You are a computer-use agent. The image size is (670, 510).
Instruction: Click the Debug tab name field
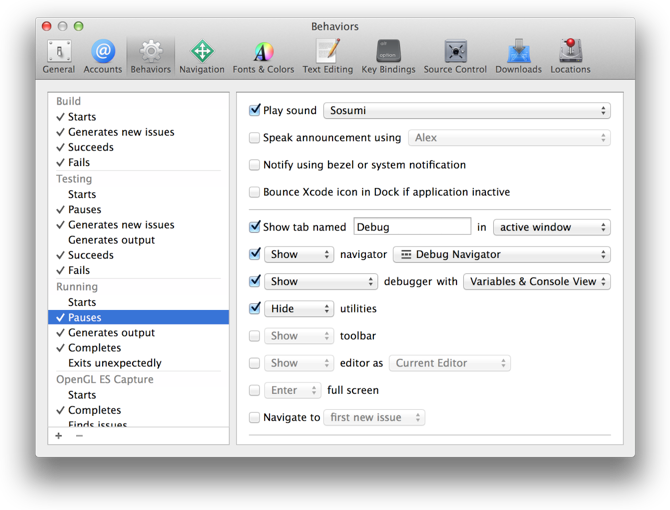pyautogui.click(x=412, y=227)
